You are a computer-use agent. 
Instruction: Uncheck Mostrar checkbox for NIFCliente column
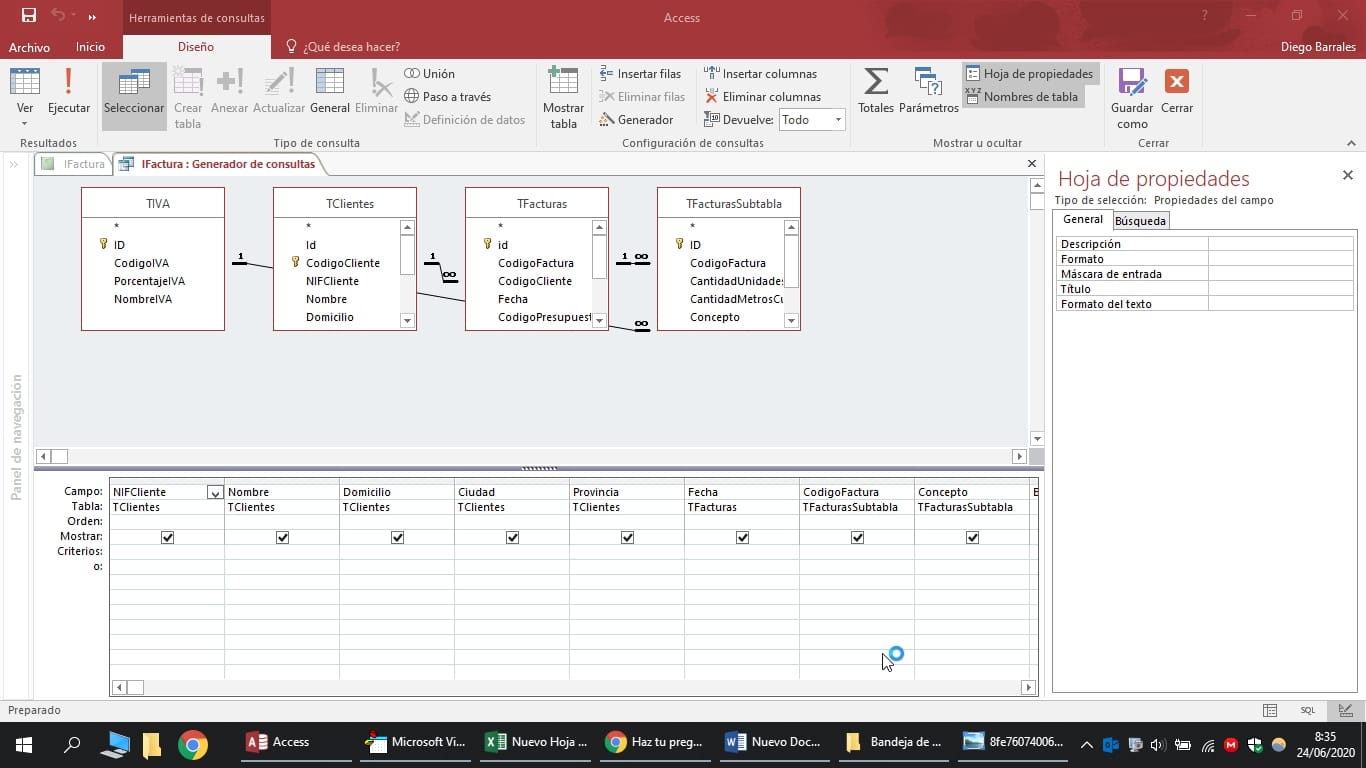point(167,538)
